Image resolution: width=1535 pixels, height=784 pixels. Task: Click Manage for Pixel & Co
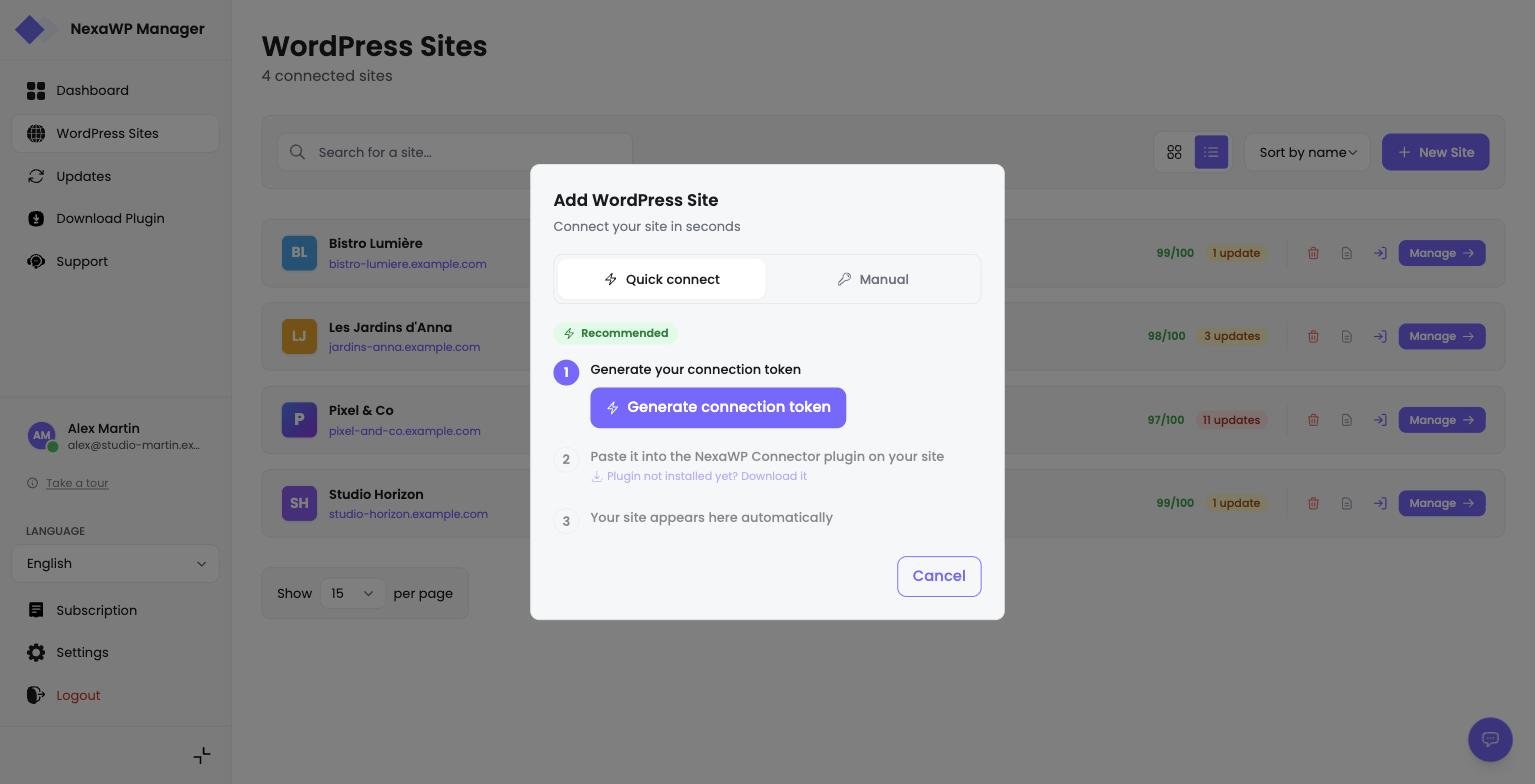1442,420
